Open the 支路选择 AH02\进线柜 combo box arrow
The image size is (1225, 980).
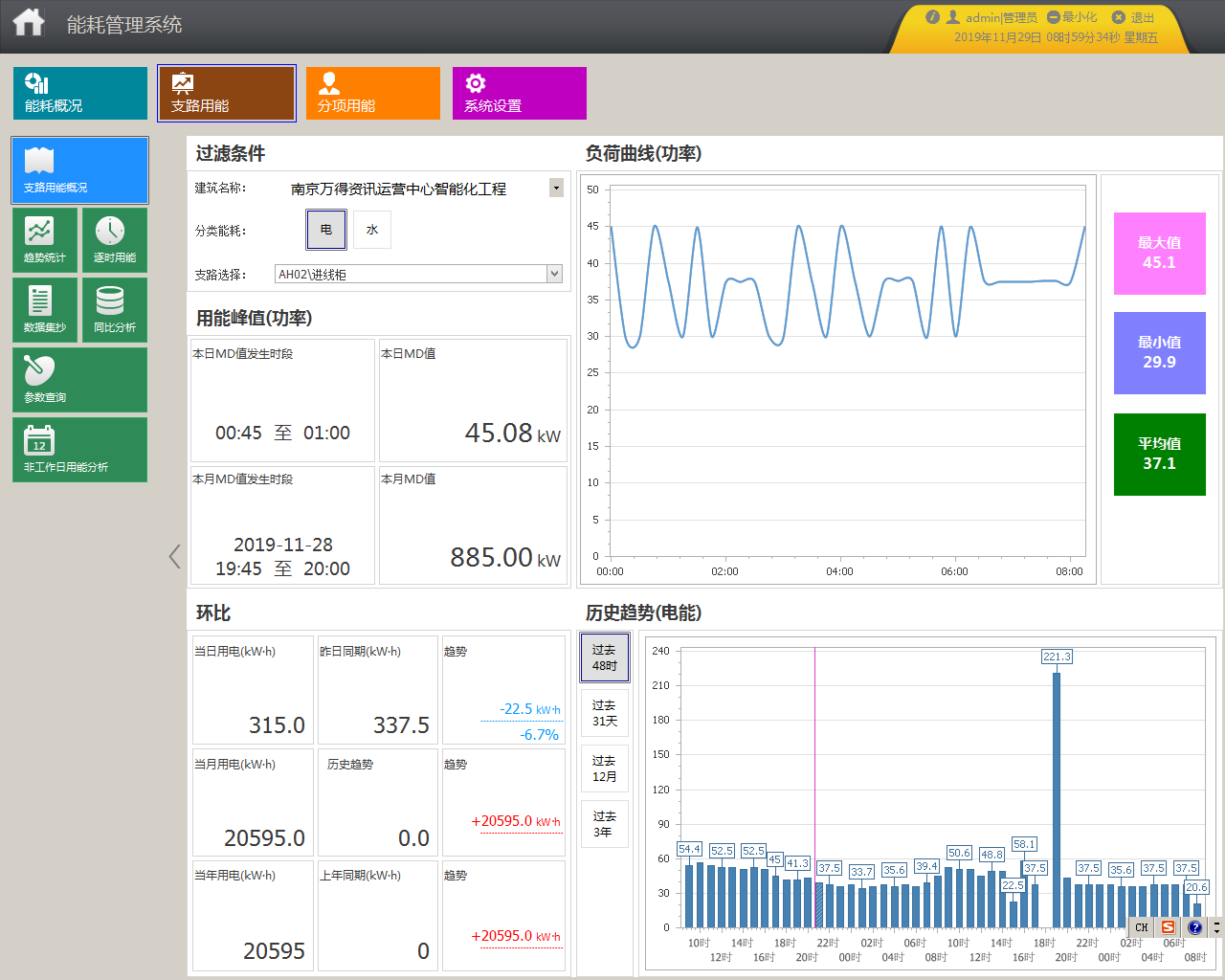[x=554, y=274]
